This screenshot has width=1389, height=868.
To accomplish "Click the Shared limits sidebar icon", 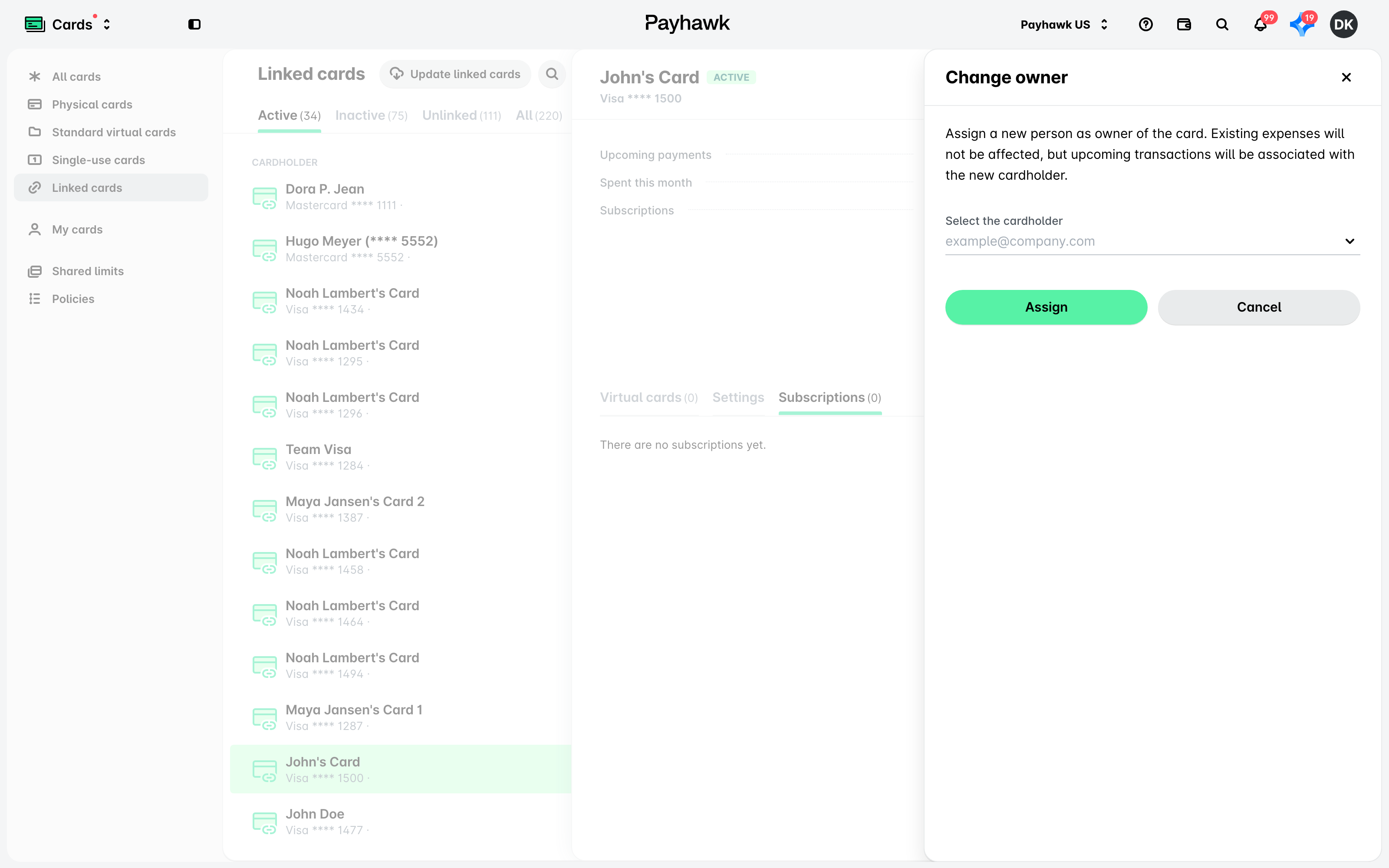I will 34,271.
